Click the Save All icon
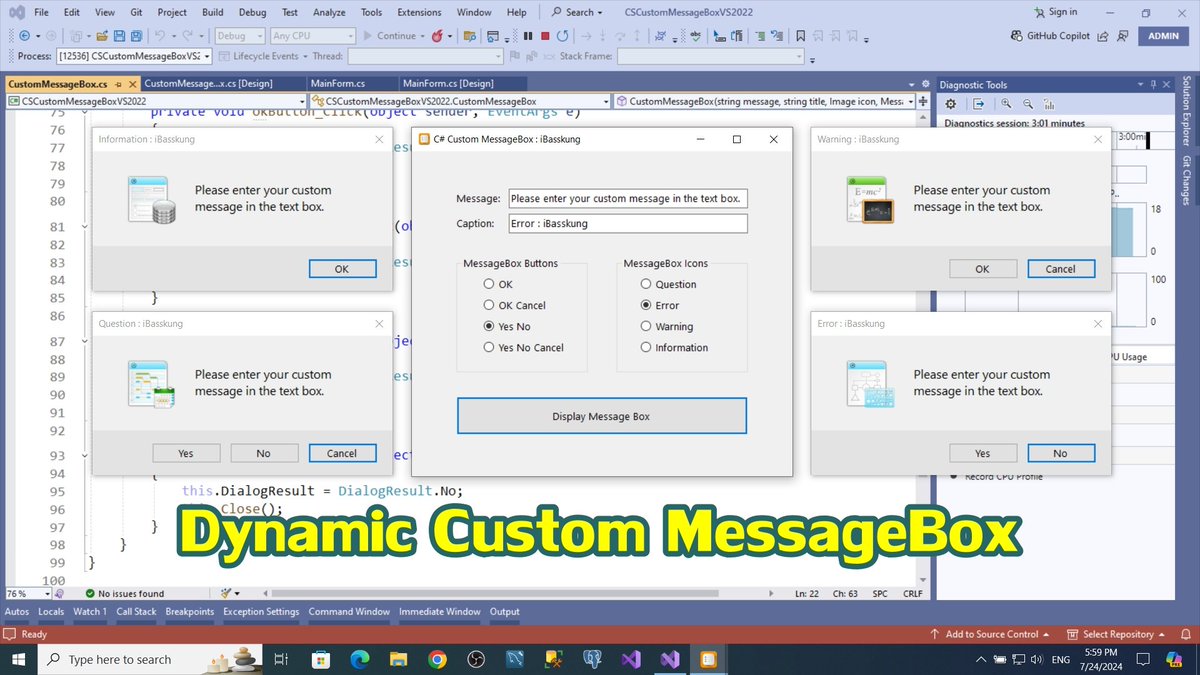This screenshot has height=675, width=1200. pyautogui.click(x=136, y=36)
